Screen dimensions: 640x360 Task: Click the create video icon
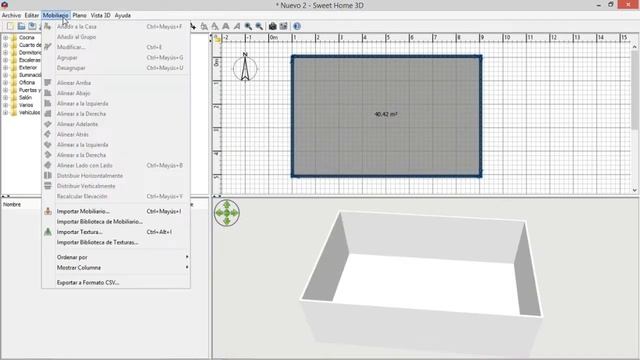point(283,26)
